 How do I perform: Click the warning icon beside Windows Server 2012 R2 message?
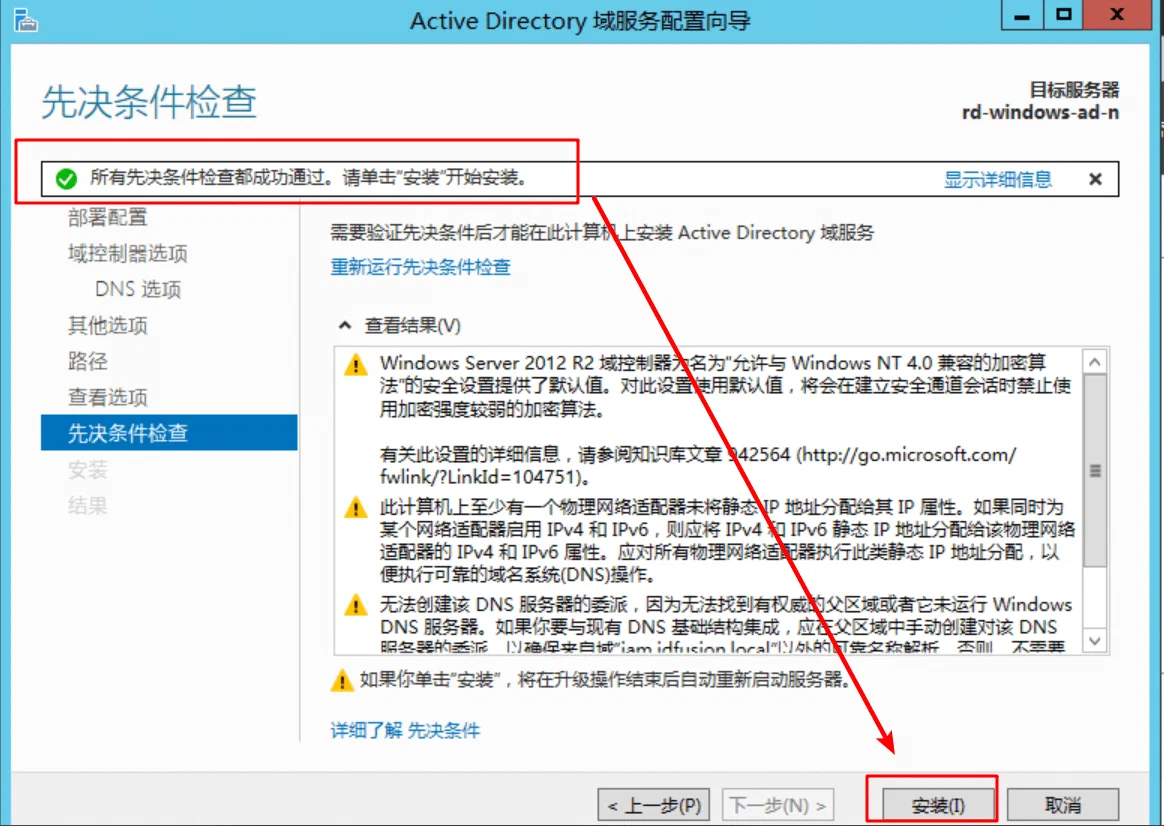point(356,364)
